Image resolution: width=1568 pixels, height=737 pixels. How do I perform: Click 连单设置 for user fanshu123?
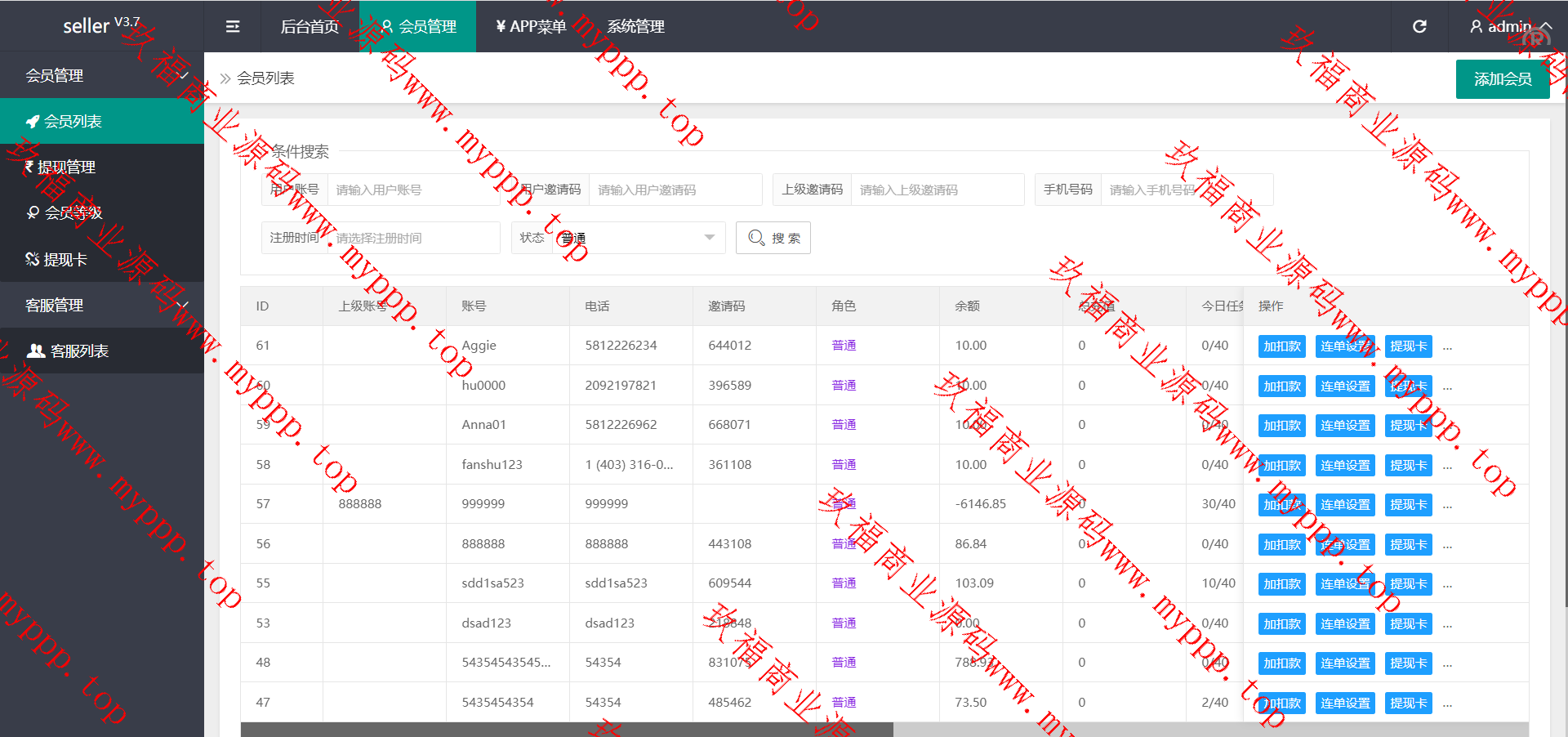[x=1345, y=466]
